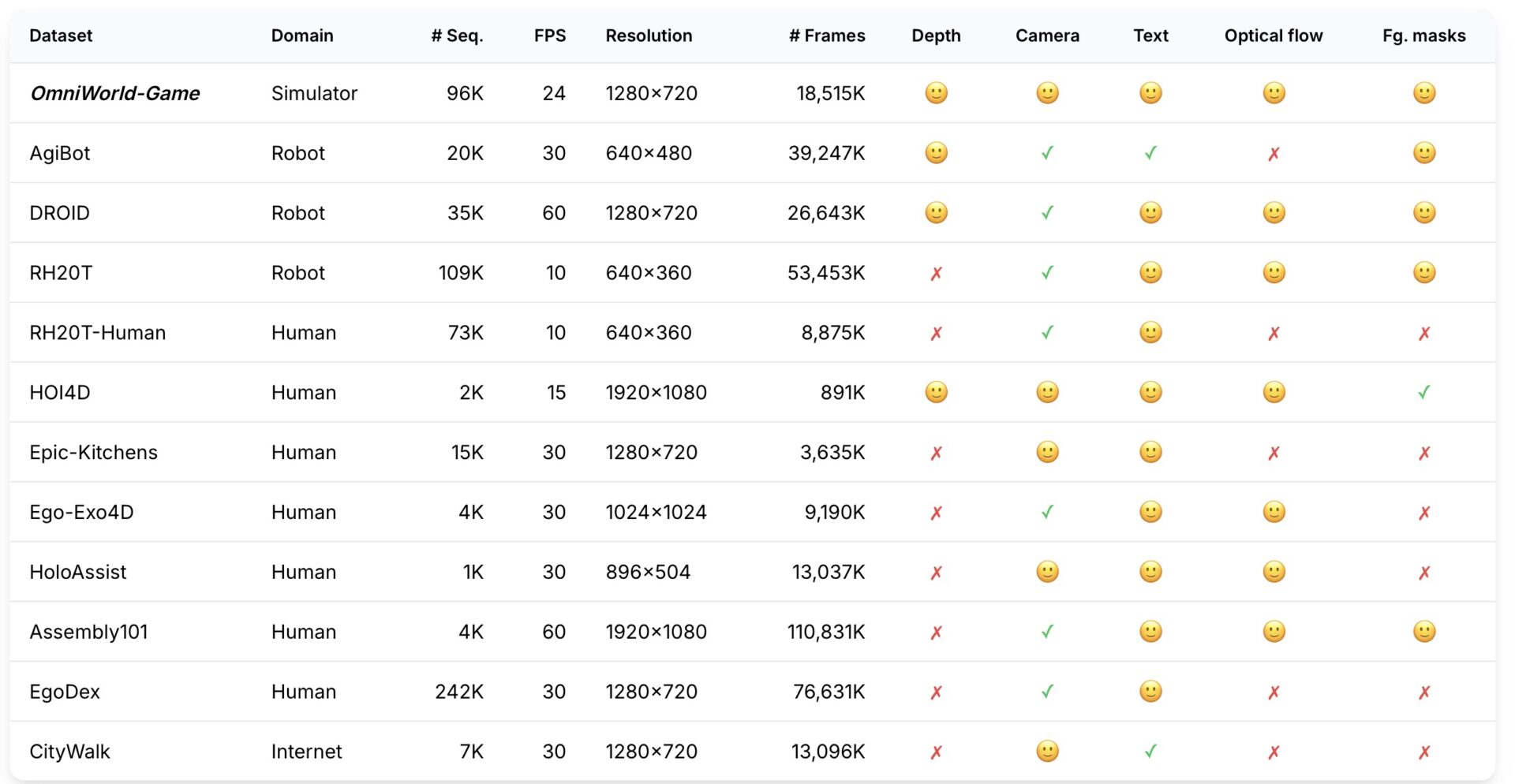Click the RH20T-Human dataset name
Viewport: 1515px width, 784px height.
[x=97, y=333]
